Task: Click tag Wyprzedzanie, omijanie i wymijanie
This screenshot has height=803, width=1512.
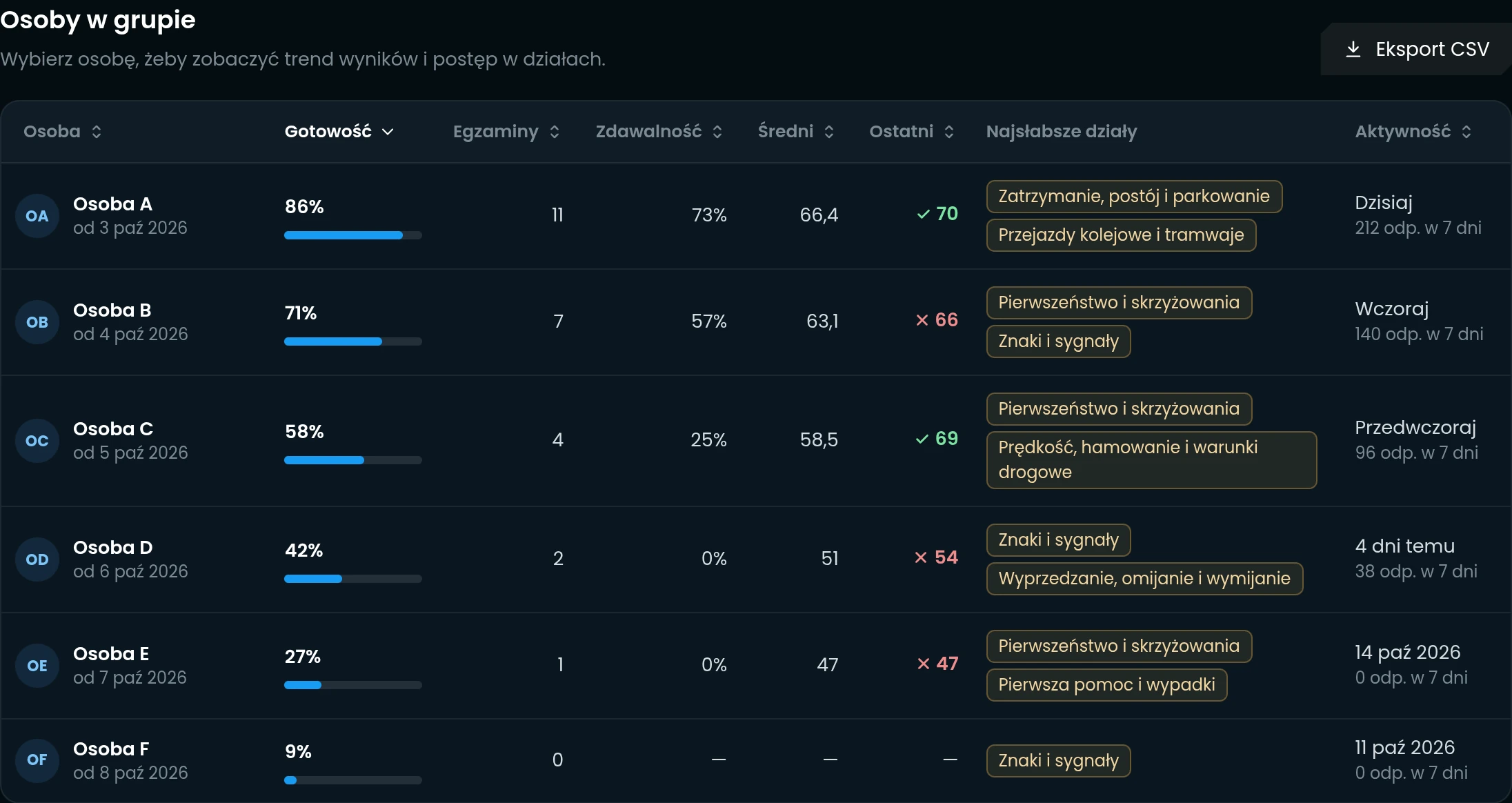Action: click(1144, 579)
